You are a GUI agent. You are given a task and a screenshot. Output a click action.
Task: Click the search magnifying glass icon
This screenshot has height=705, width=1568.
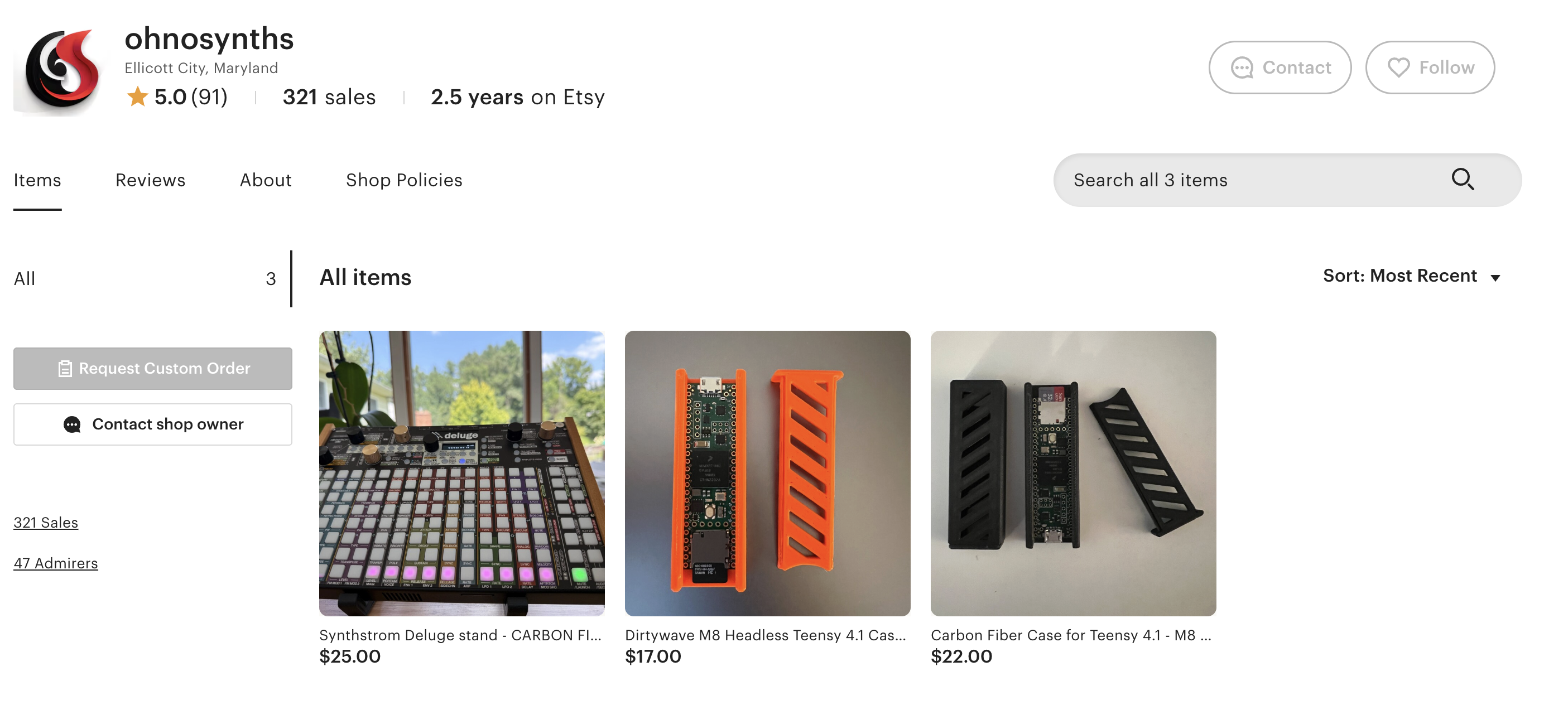[x=1464, y=180]
